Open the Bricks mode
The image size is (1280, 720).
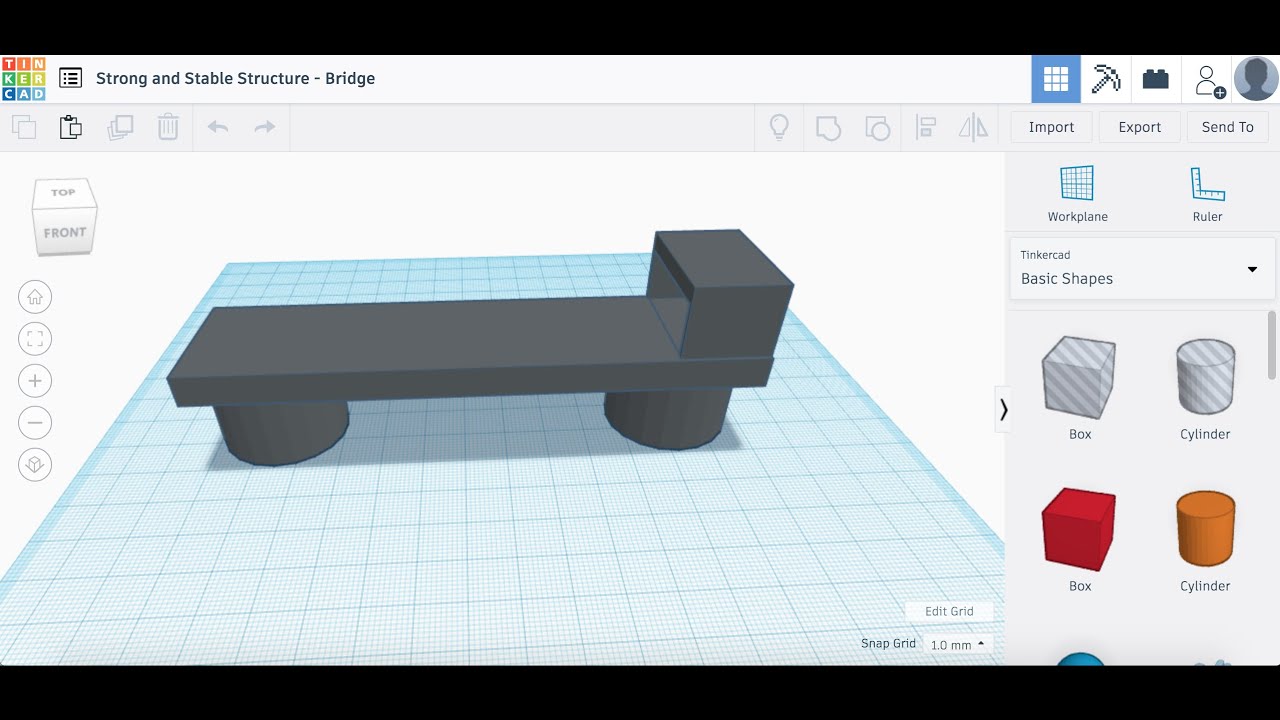pyautogui.click(x=1156, y=79)
